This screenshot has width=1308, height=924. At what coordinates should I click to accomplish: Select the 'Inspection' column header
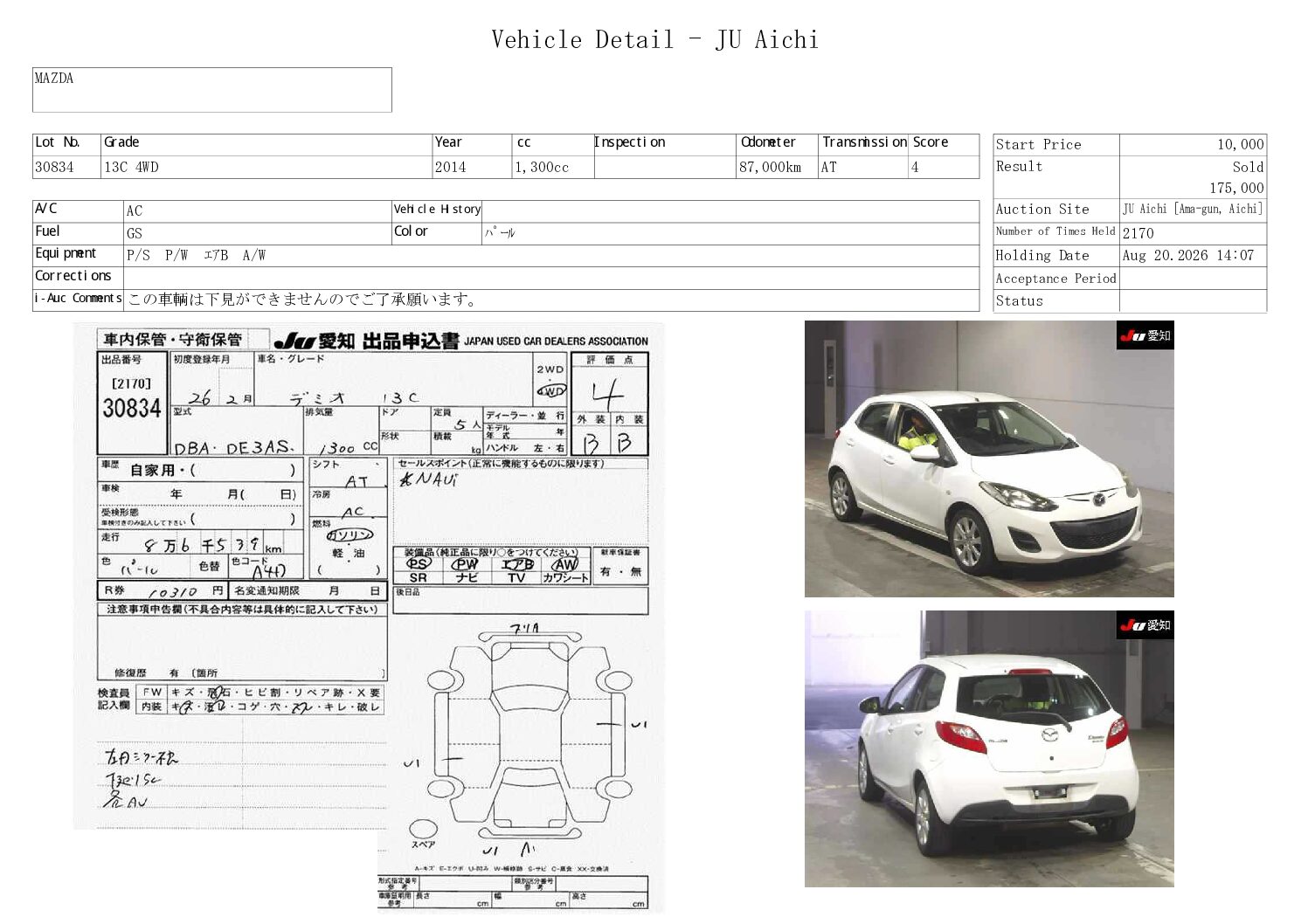(x=630, y=142)
